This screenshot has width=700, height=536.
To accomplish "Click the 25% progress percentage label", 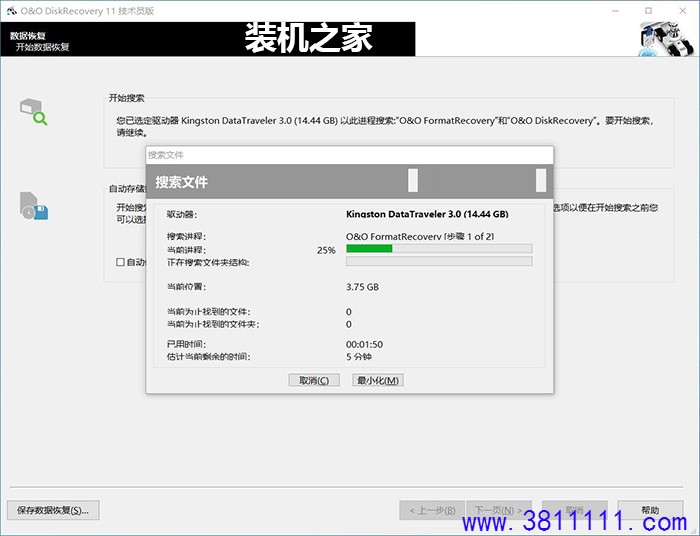I will (326, 250).
